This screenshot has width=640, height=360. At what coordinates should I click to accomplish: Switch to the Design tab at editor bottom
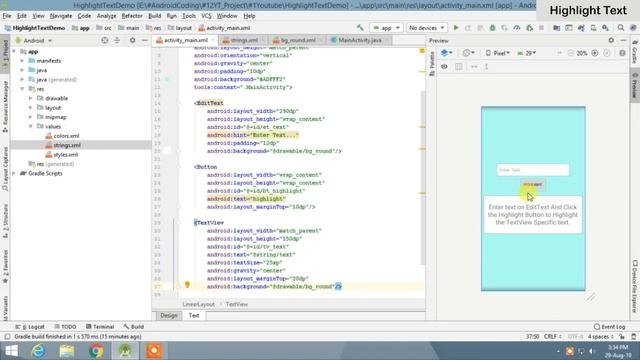point(169,316)
